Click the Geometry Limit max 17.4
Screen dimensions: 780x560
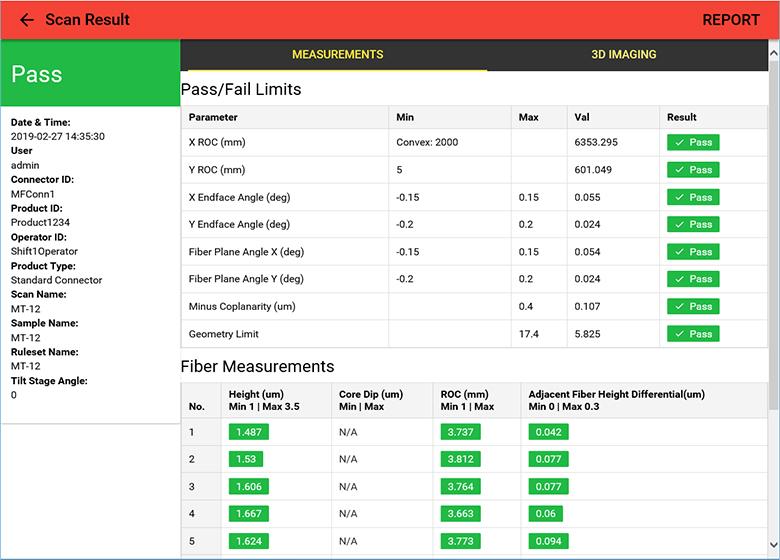point(529,334)
